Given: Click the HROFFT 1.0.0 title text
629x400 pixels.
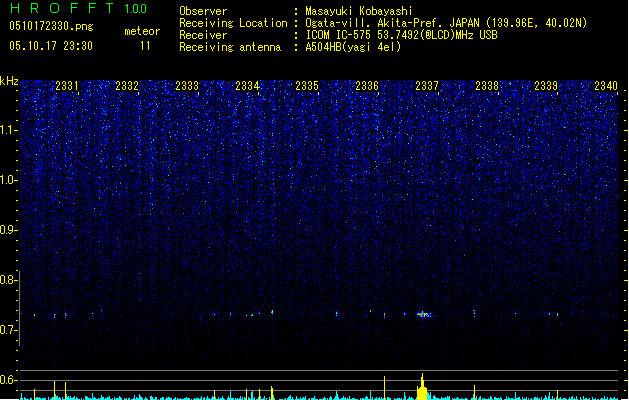Looking at the screenshot, I should click(79, 8).
